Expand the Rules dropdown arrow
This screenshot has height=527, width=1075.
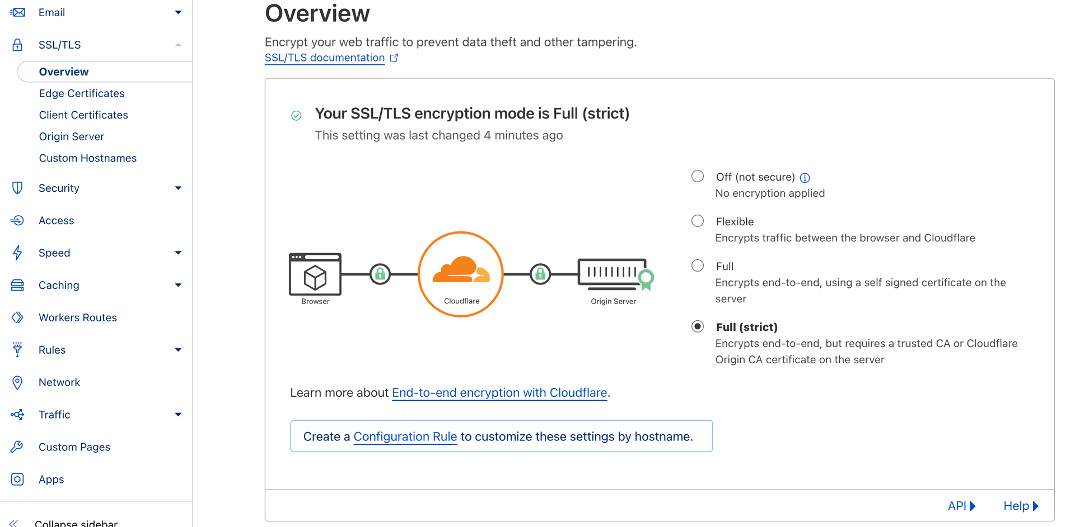[x=178, y=350]
